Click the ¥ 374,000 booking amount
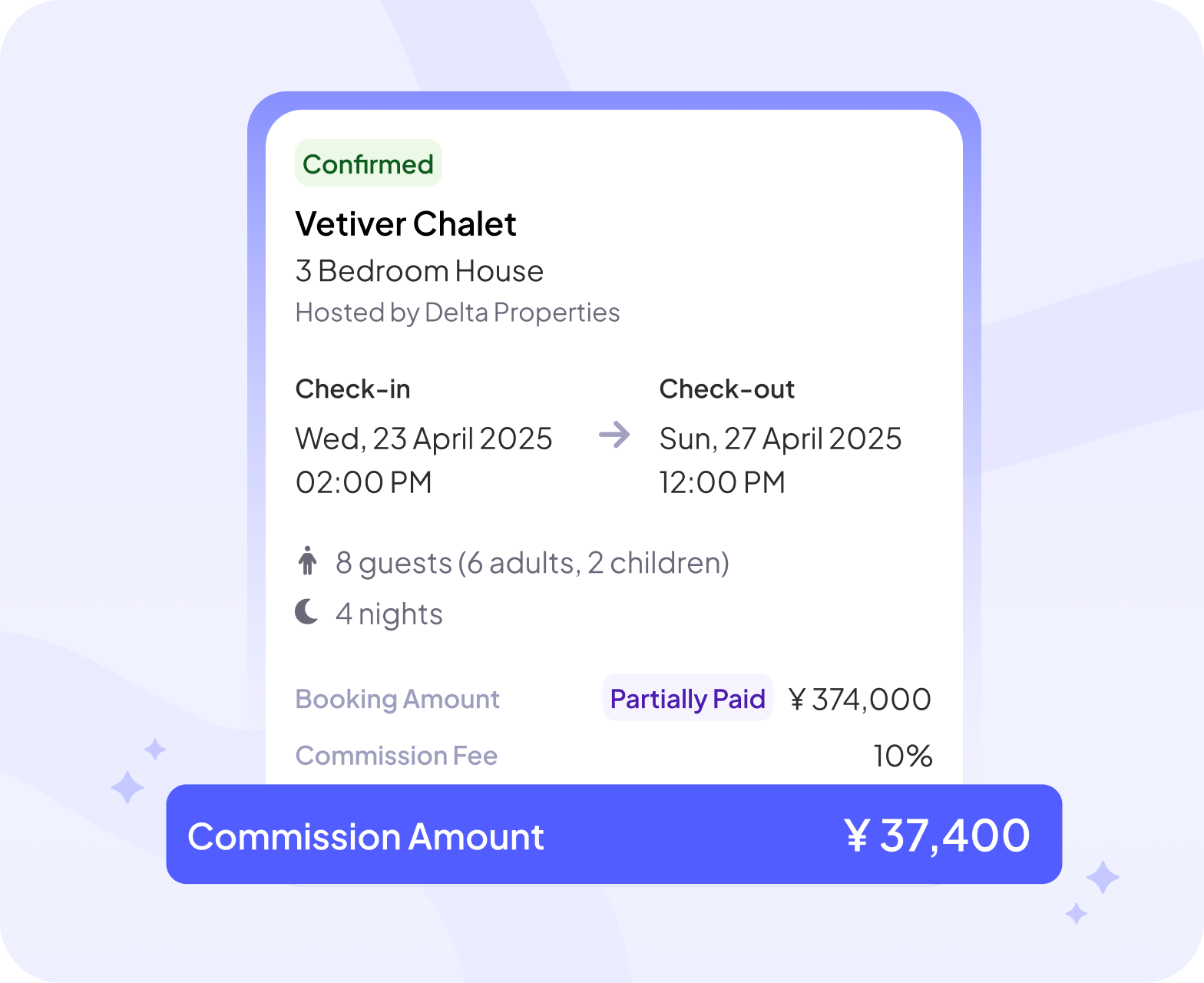1204x983 pixels. point(860,699)
